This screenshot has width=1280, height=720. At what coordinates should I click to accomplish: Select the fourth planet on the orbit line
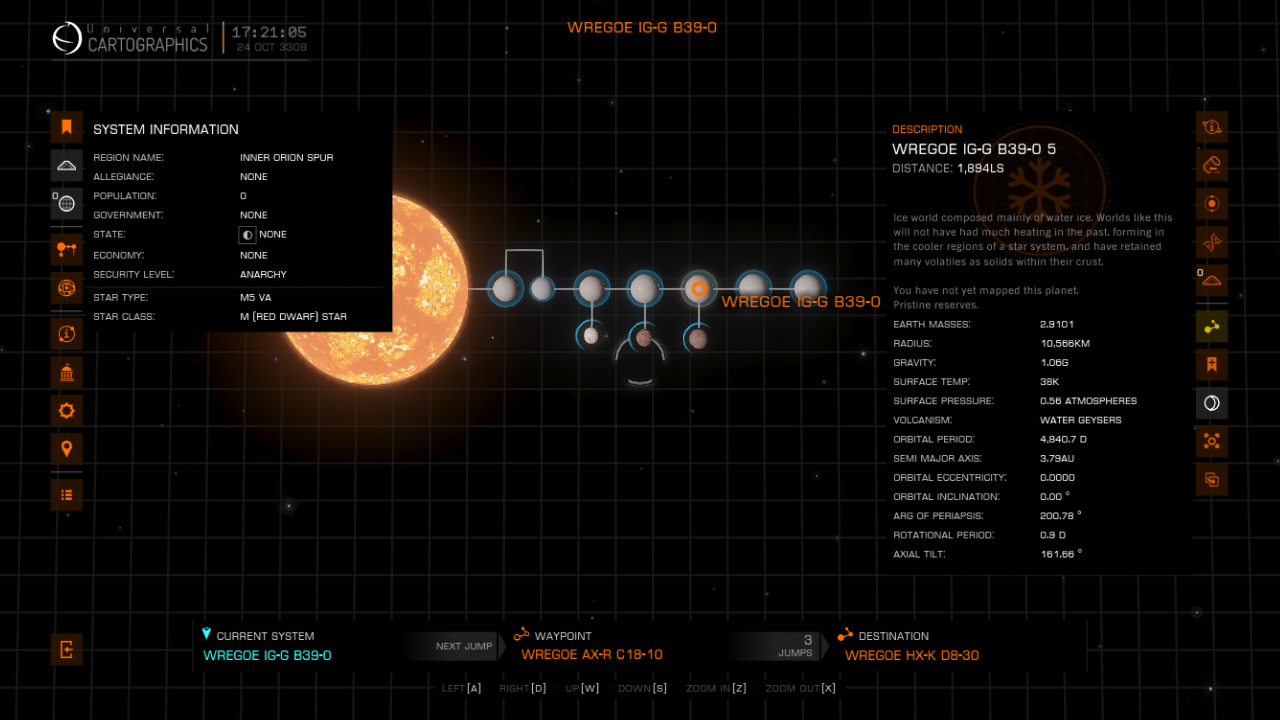pos(644,290)
